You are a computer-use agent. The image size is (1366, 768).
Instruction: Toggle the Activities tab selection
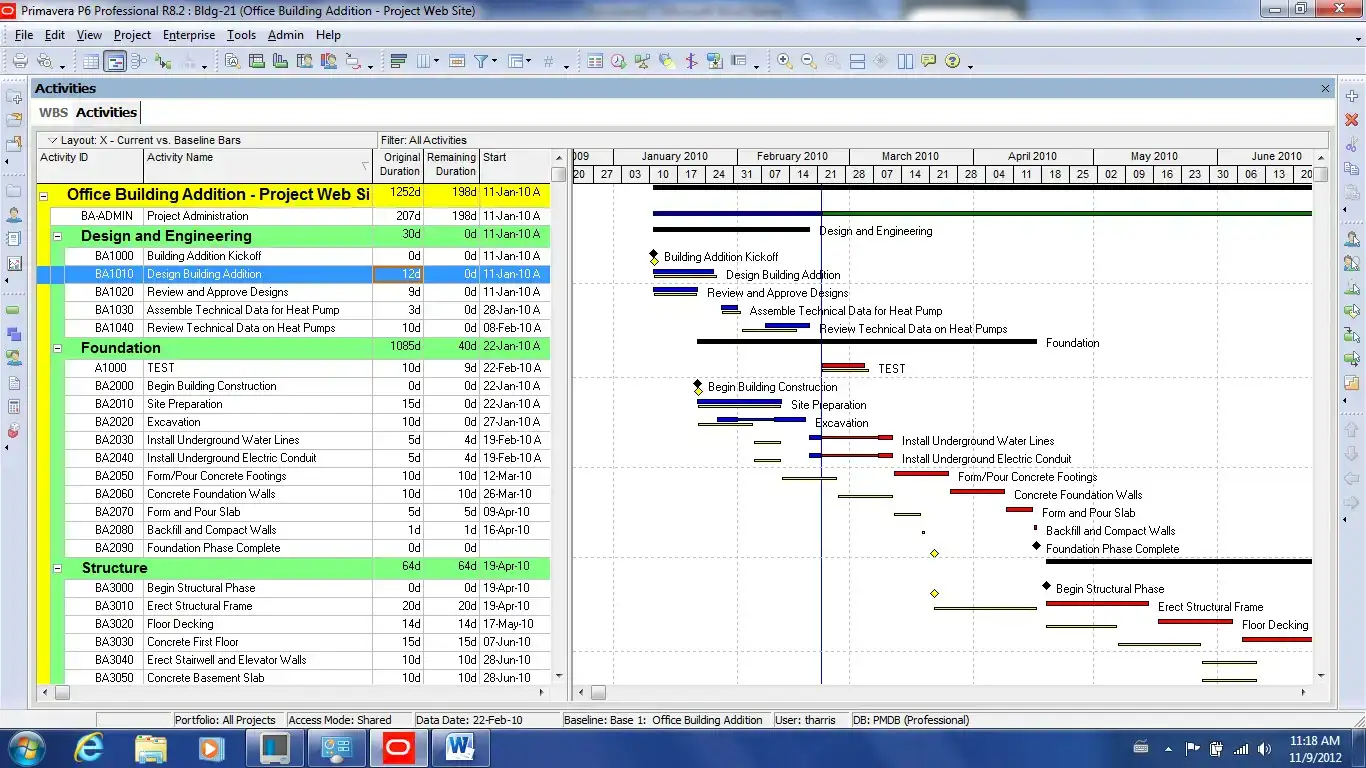pos(105,112)
